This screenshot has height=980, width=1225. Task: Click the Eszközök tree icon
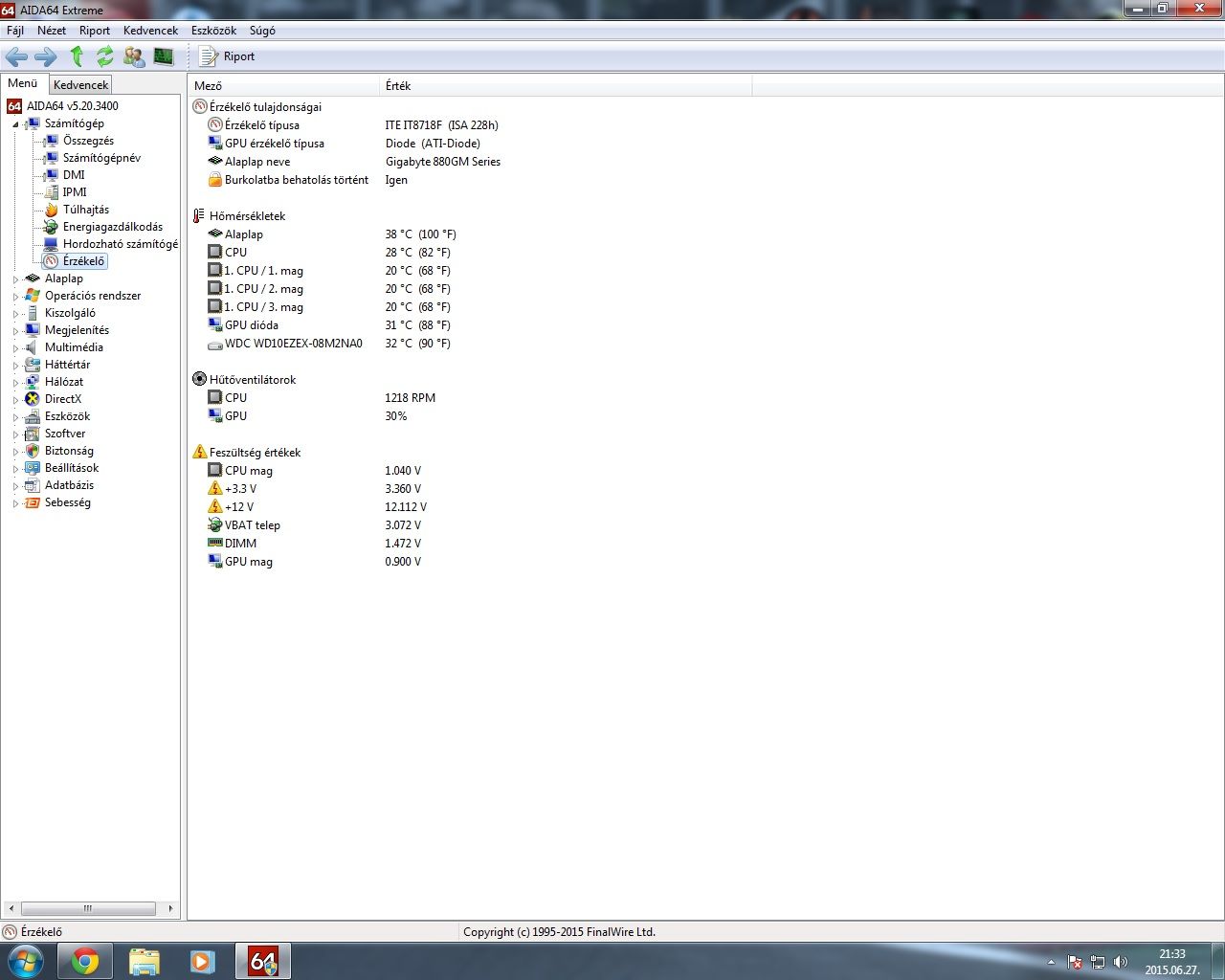33,416
